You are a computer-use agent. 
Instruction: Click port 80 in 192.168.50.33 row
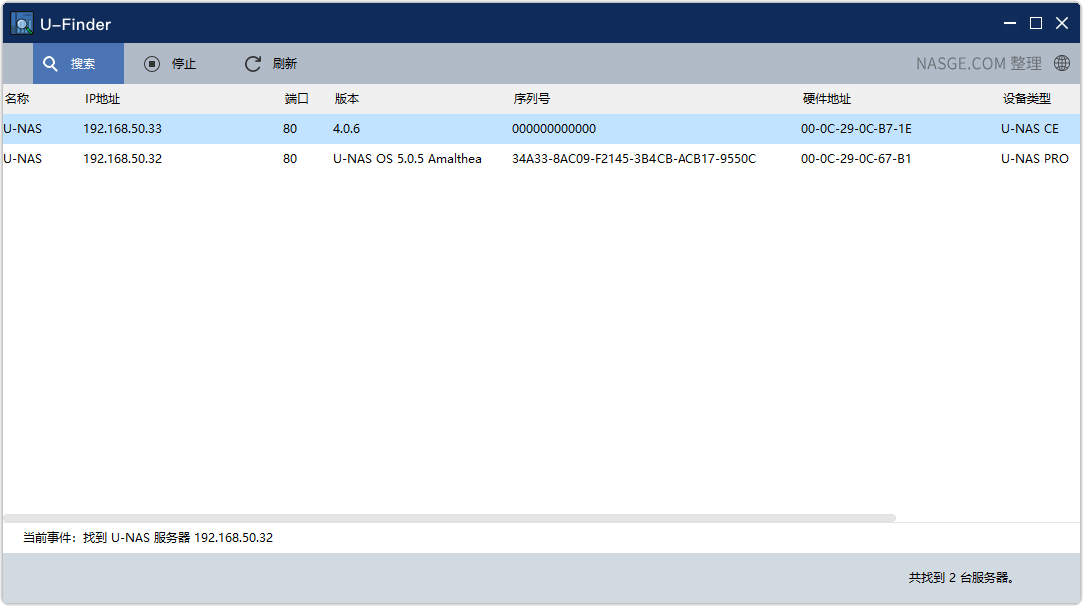(x=290, y=129)
